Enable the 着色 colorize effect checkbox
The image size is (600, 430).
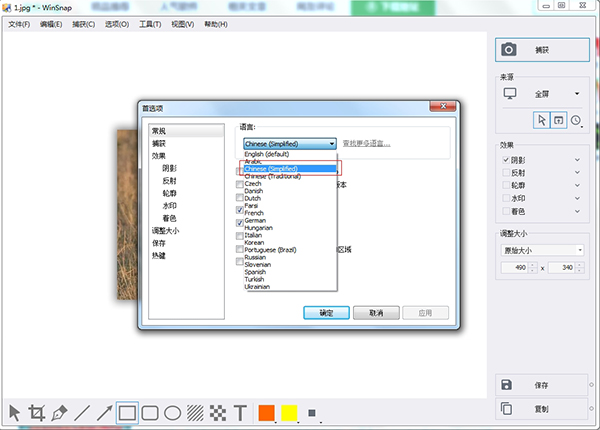pos(506,211)
